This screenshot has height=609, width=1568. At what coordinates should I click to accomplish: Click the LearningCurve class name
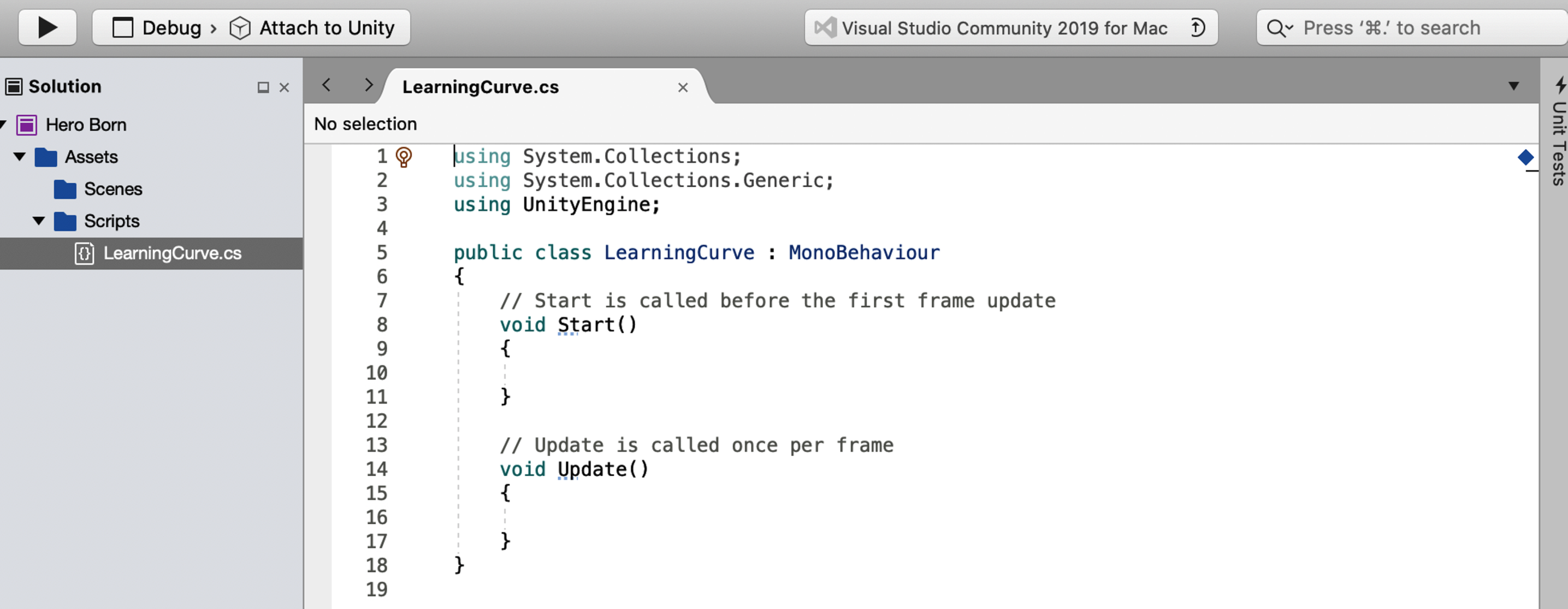click(679, 253)
